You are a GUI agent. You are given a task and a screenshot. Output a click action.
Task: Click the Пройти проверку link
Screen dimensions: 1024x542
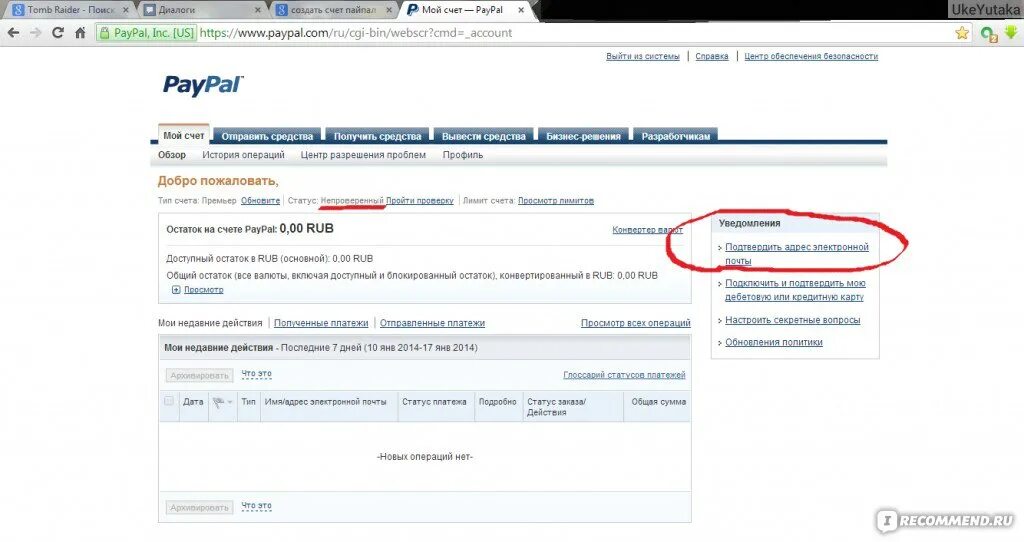pos(419,200)
